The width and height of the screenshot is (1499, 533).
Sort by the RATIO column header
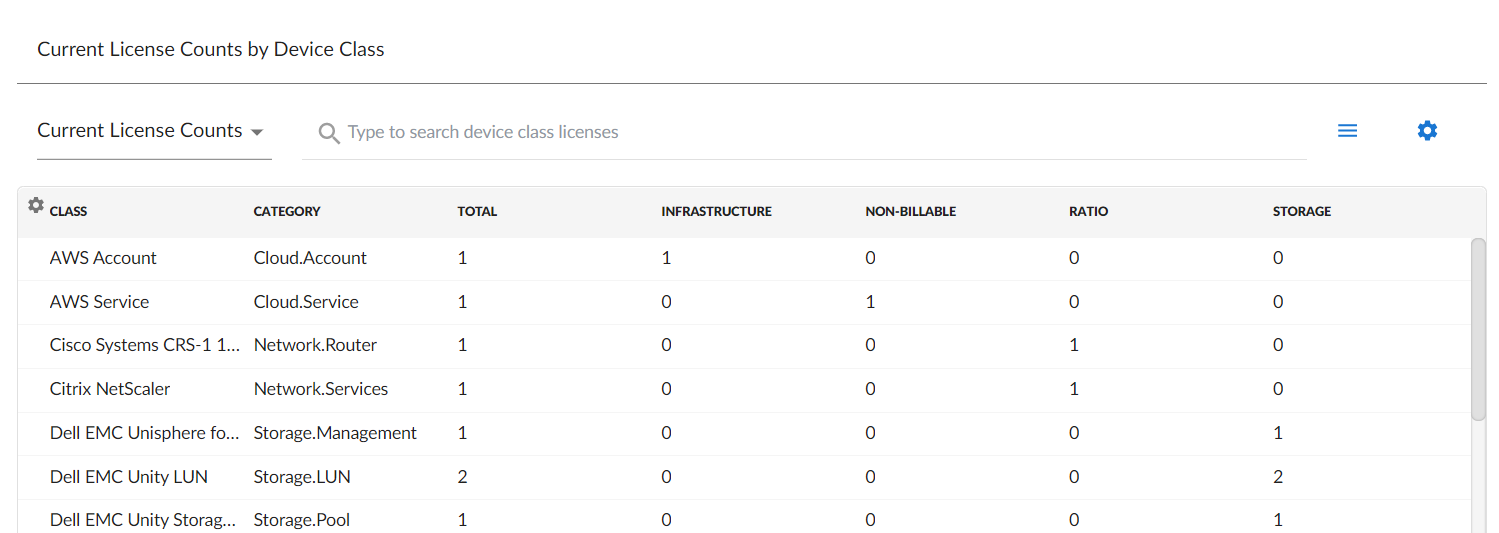[x=1088, y=212]
